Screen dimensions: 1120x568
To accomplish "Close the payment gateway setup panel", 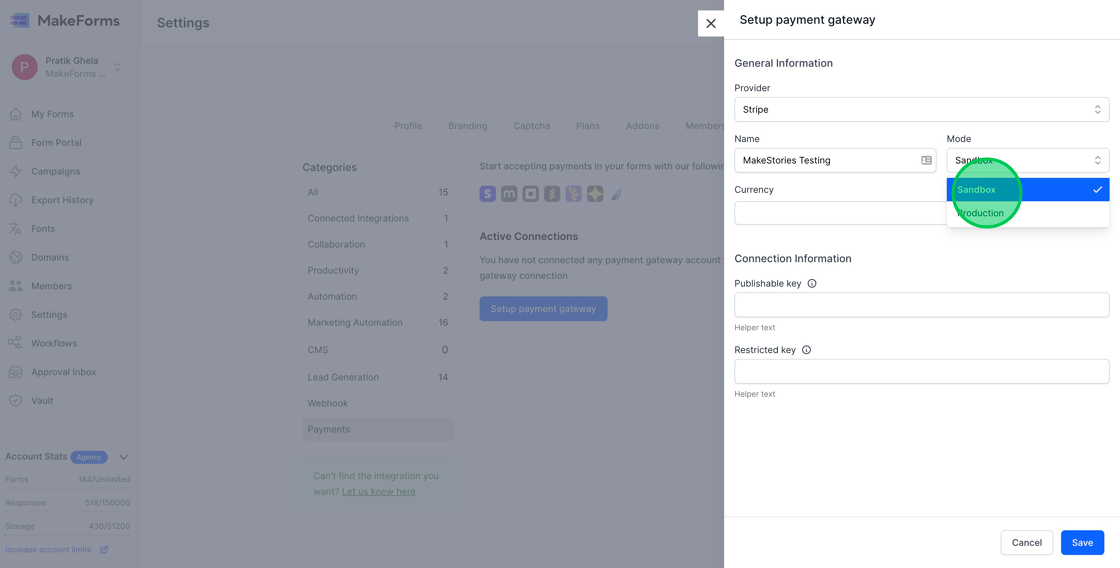I will click(711, 23).
